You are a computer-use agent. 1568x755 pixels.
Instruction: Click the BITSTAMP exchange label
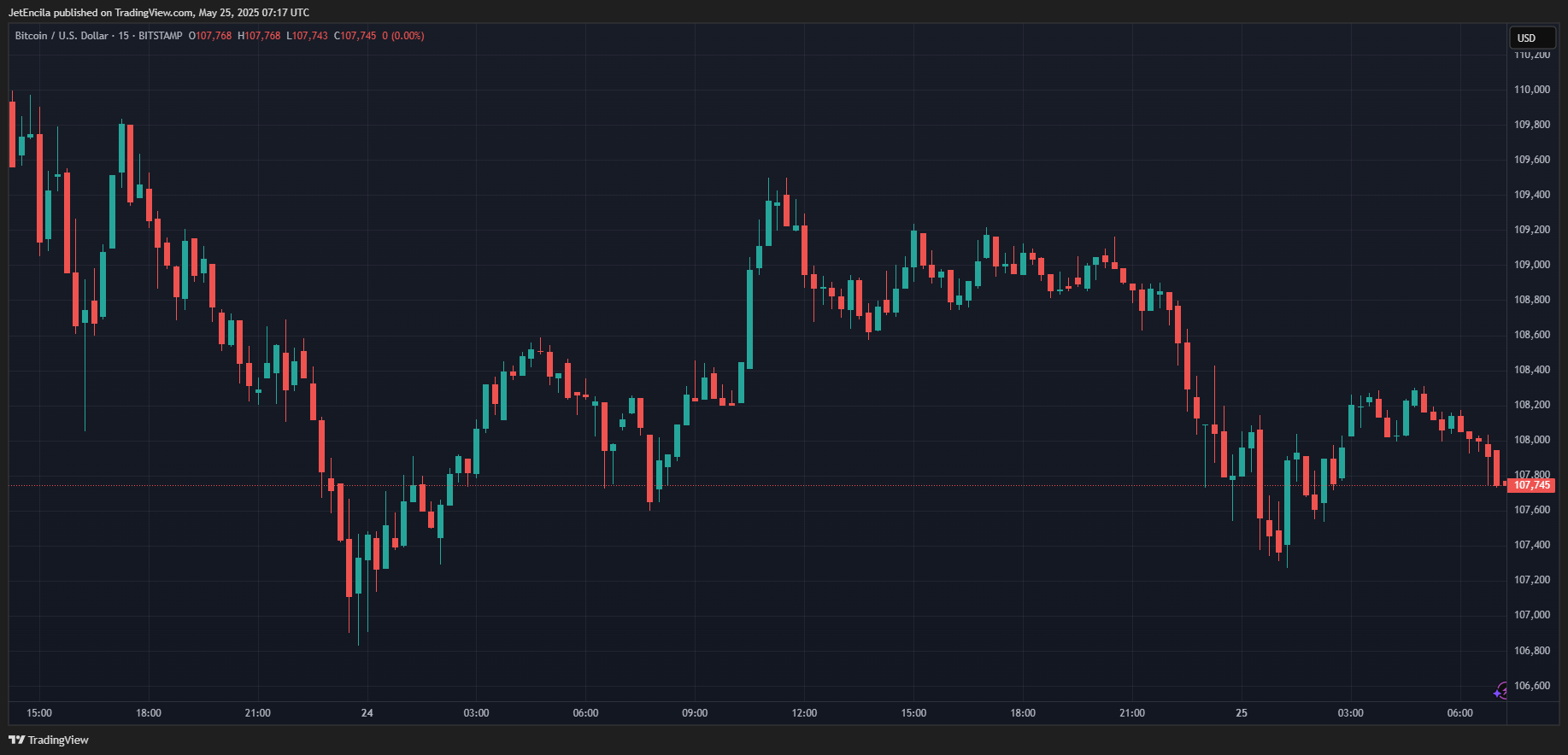(x=161, y=36)
